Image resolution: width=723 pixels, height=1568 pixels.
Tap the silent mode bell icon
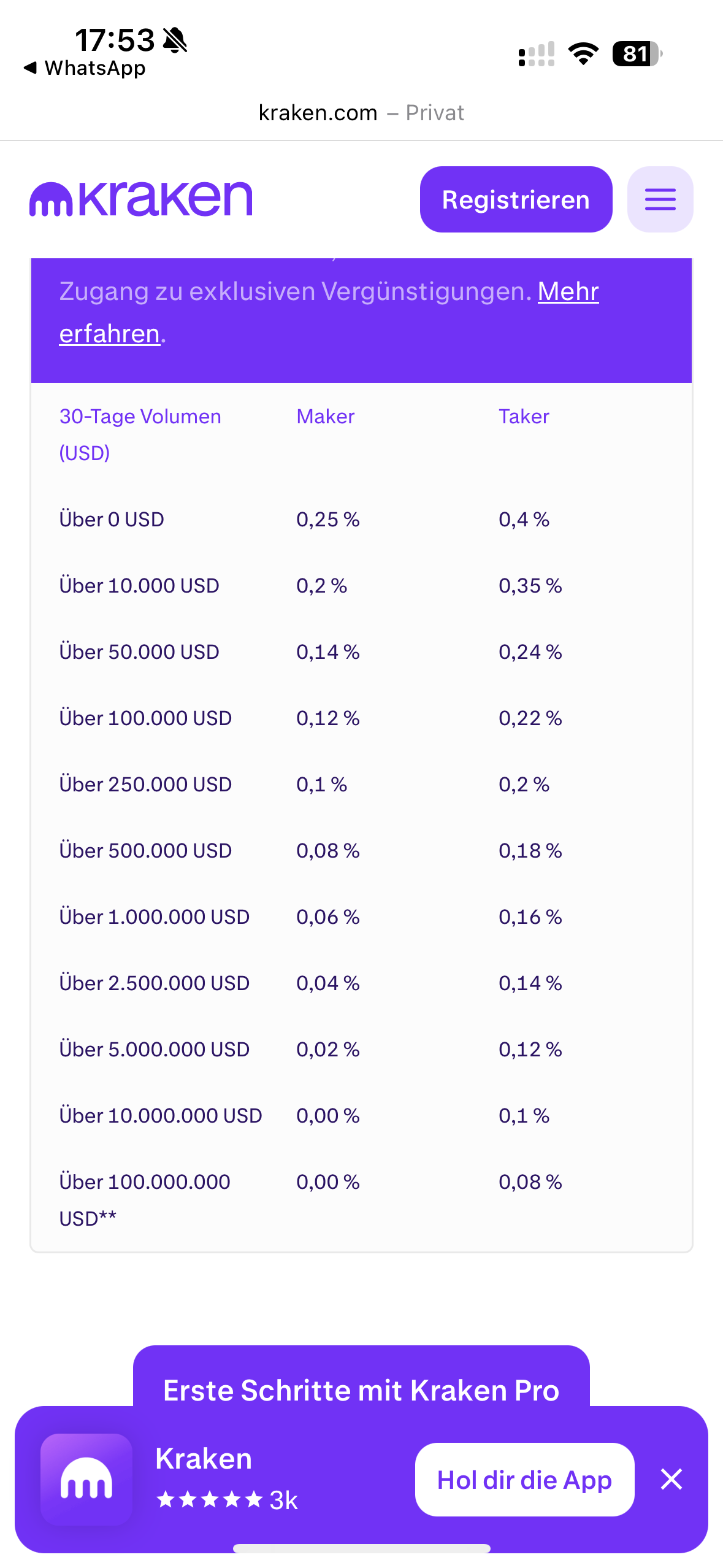(175, 40)
